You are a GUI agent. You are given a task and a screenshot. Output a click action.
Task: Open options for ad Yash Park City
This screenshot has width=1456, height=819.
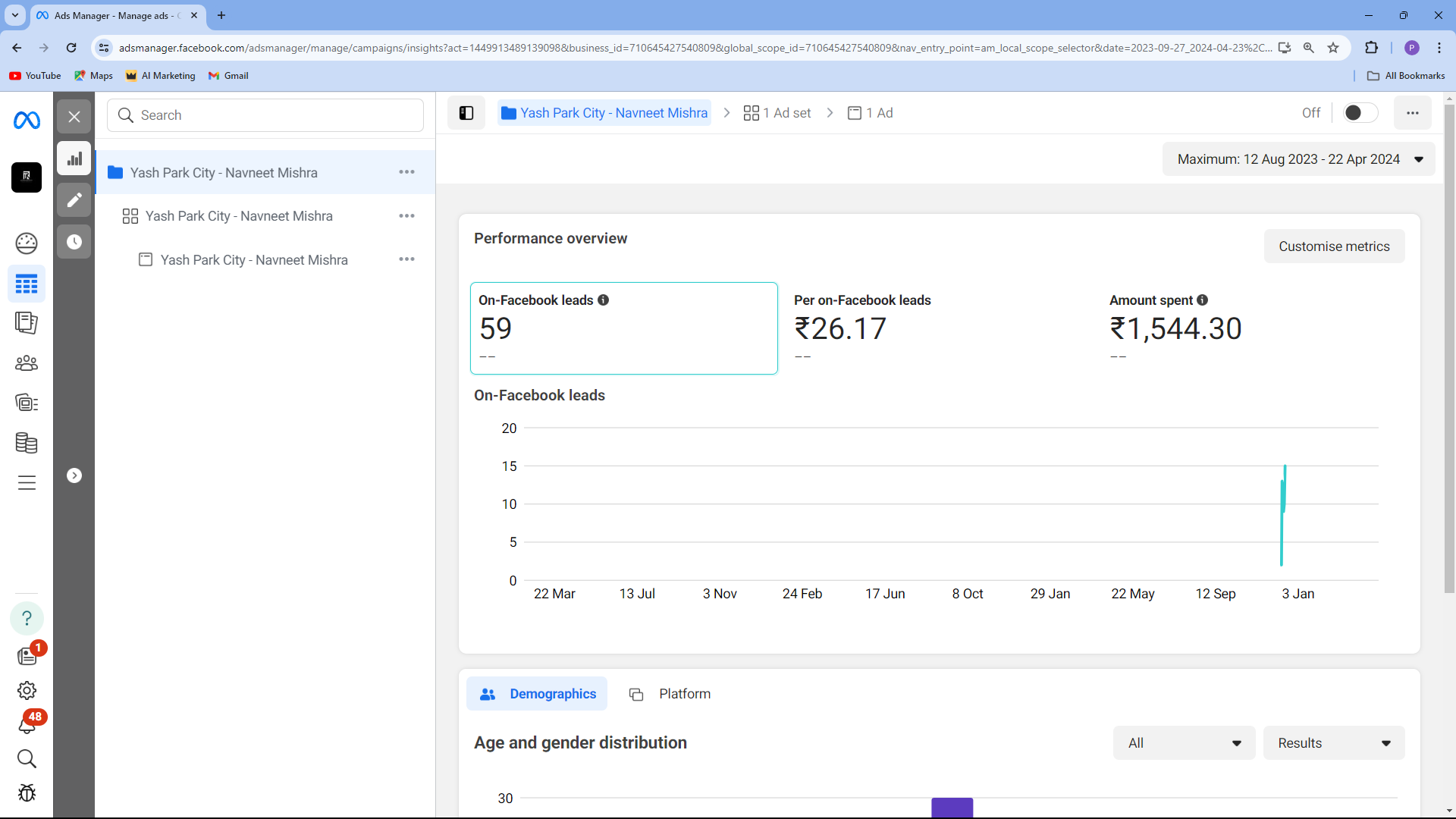tap(407, 259)
